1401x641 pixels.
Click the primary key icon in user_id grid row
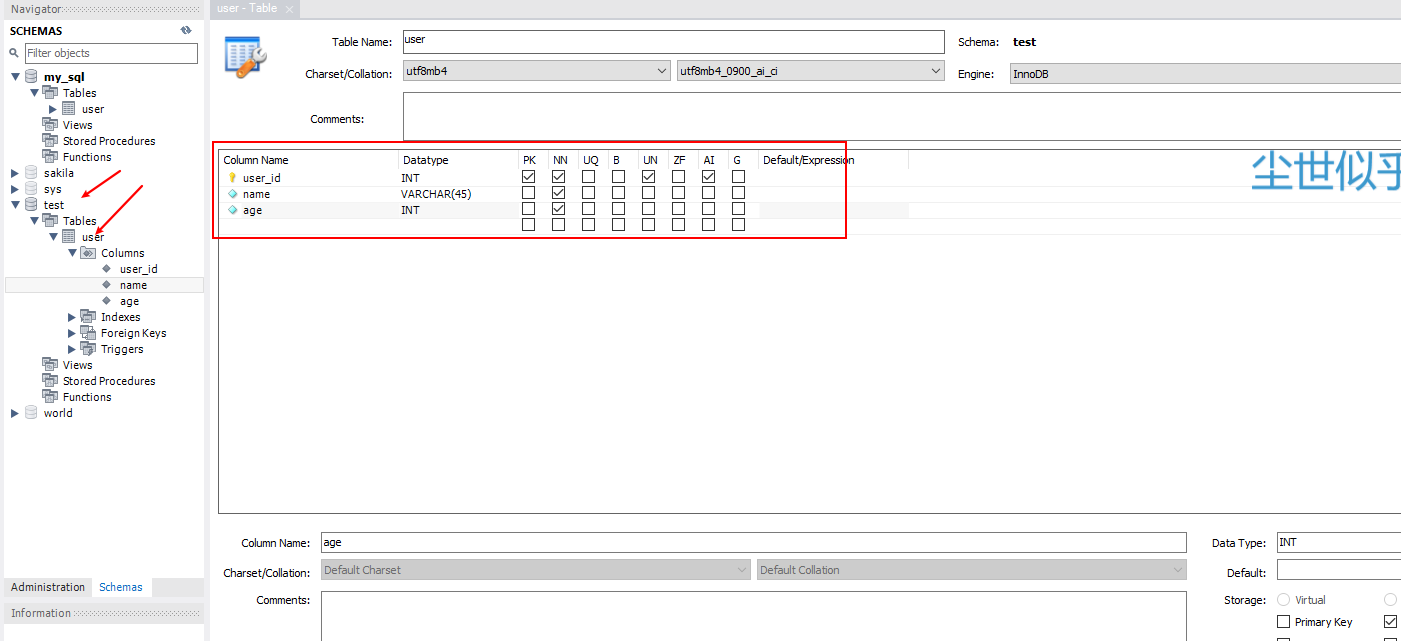(x=233, y=178)
